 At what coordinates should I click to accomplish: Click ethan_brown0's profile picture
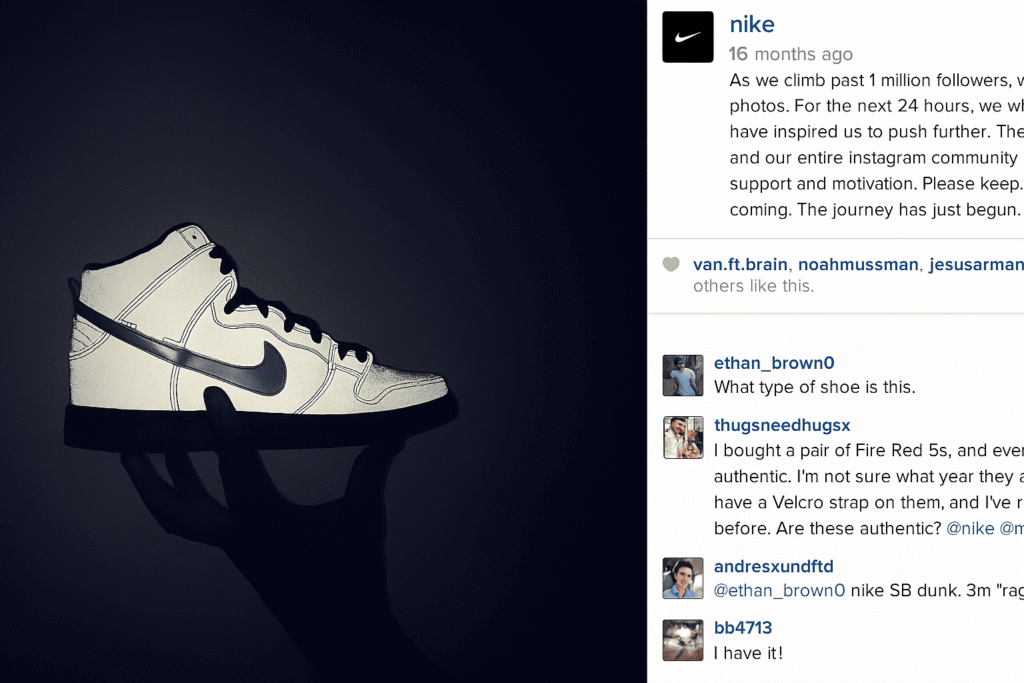pyautogui.click(x=683, y=375)
